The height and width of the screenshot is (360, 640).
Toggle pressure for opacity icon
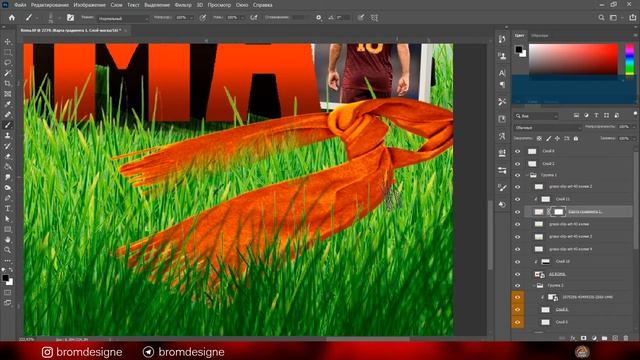coord(203,18)
